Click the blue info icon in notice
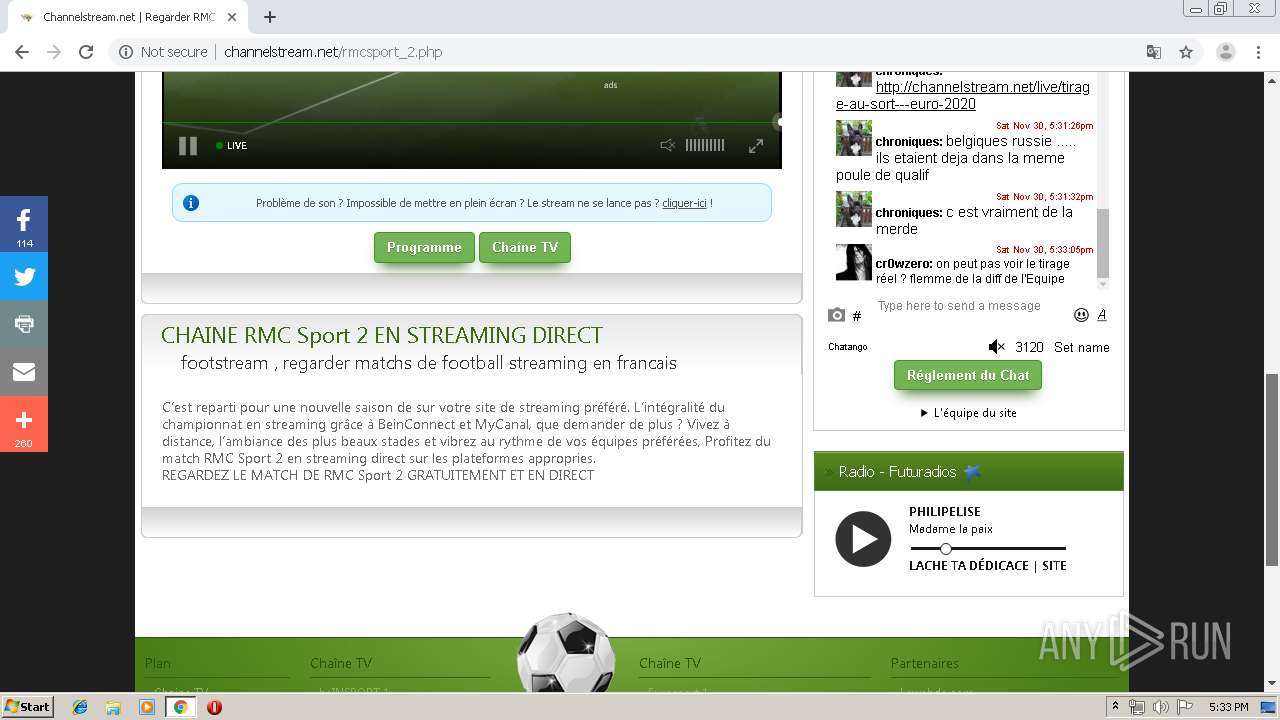Viewport: 1280px width, 720px height. click(x=191, y=203)
